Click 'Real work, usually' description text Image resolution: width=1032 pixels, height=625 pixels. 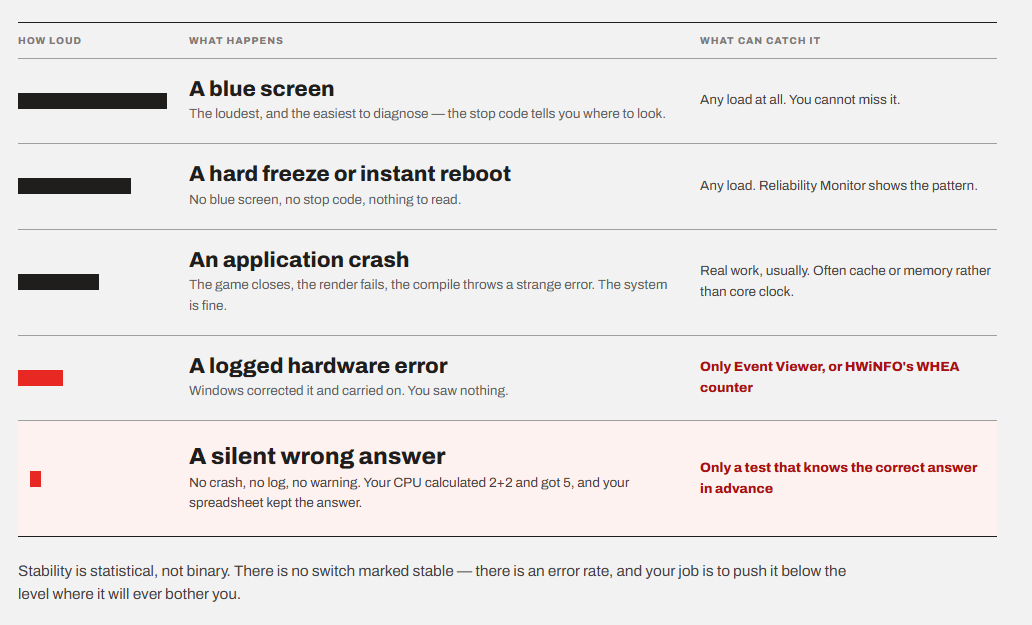tap(845, 281)
